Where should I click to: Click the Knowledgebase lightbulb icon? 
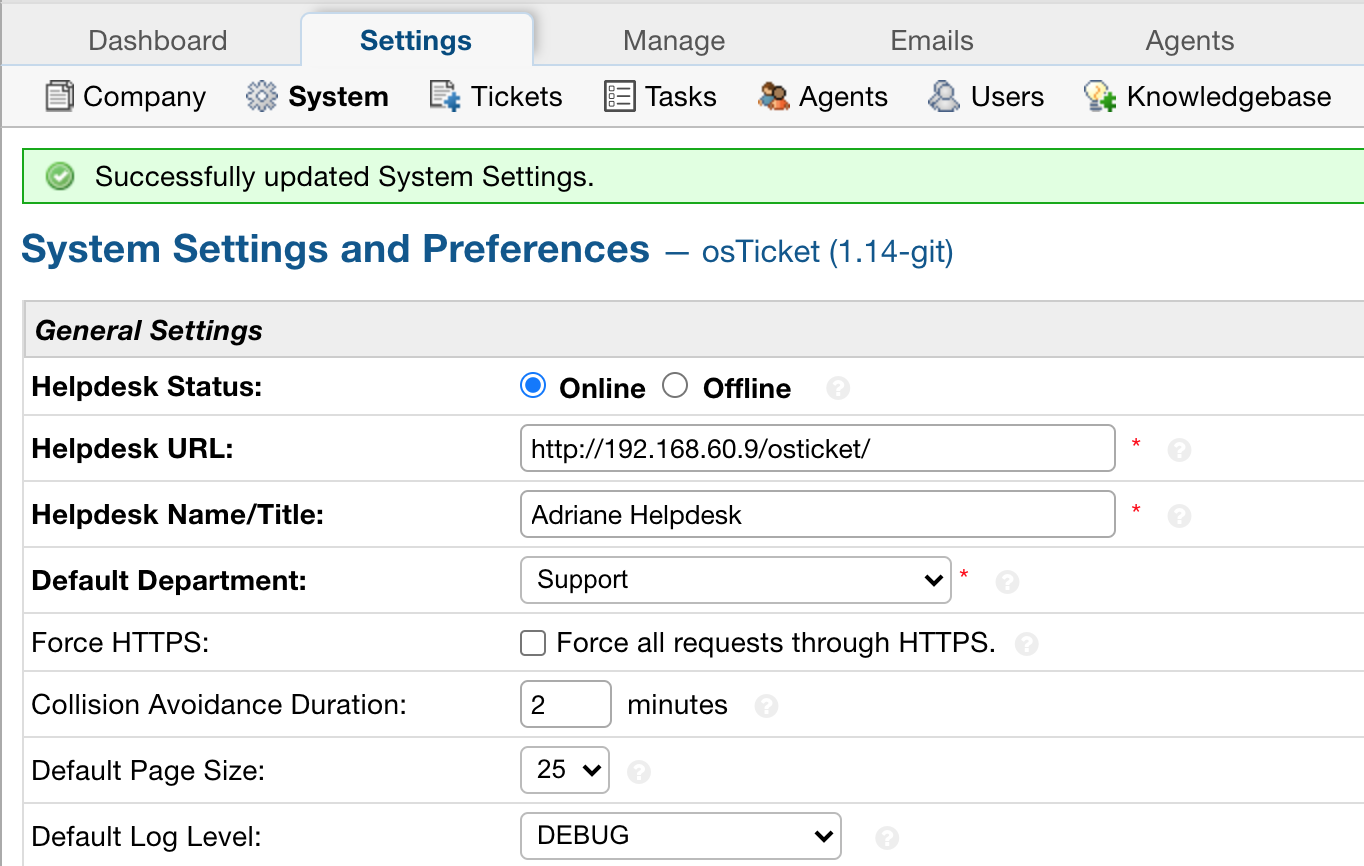click(1100, 96)
